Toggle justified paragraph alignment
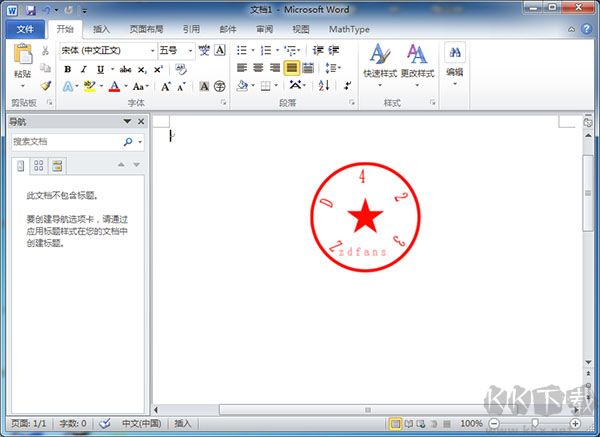600x437 pixels. [292, 68]
